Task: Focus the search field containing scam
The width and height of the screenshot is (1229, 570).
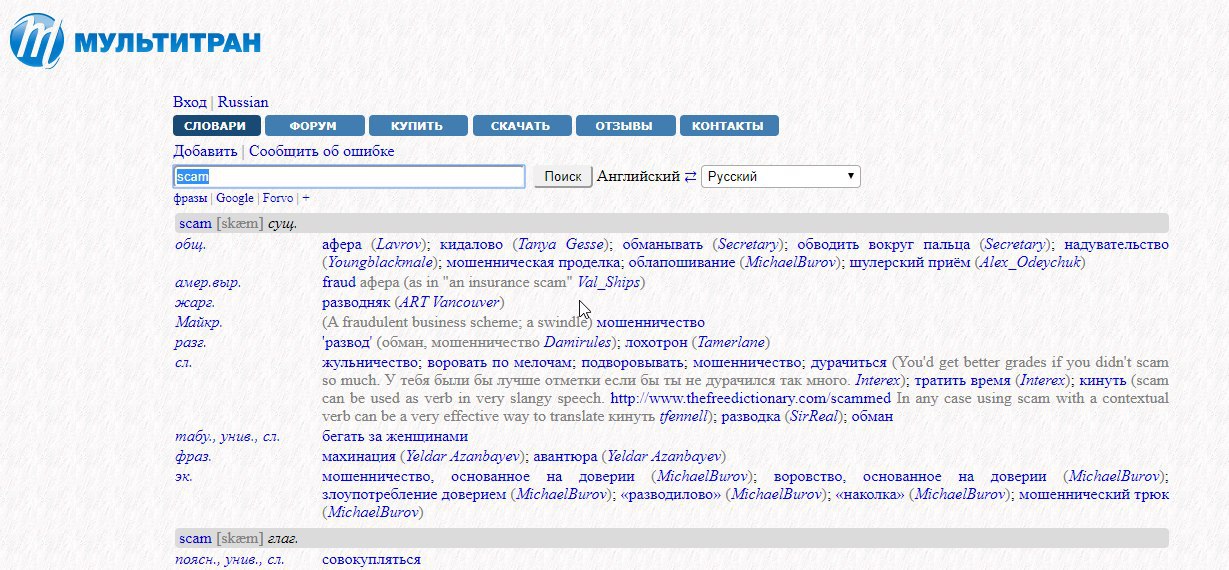Action: [349, 176]
